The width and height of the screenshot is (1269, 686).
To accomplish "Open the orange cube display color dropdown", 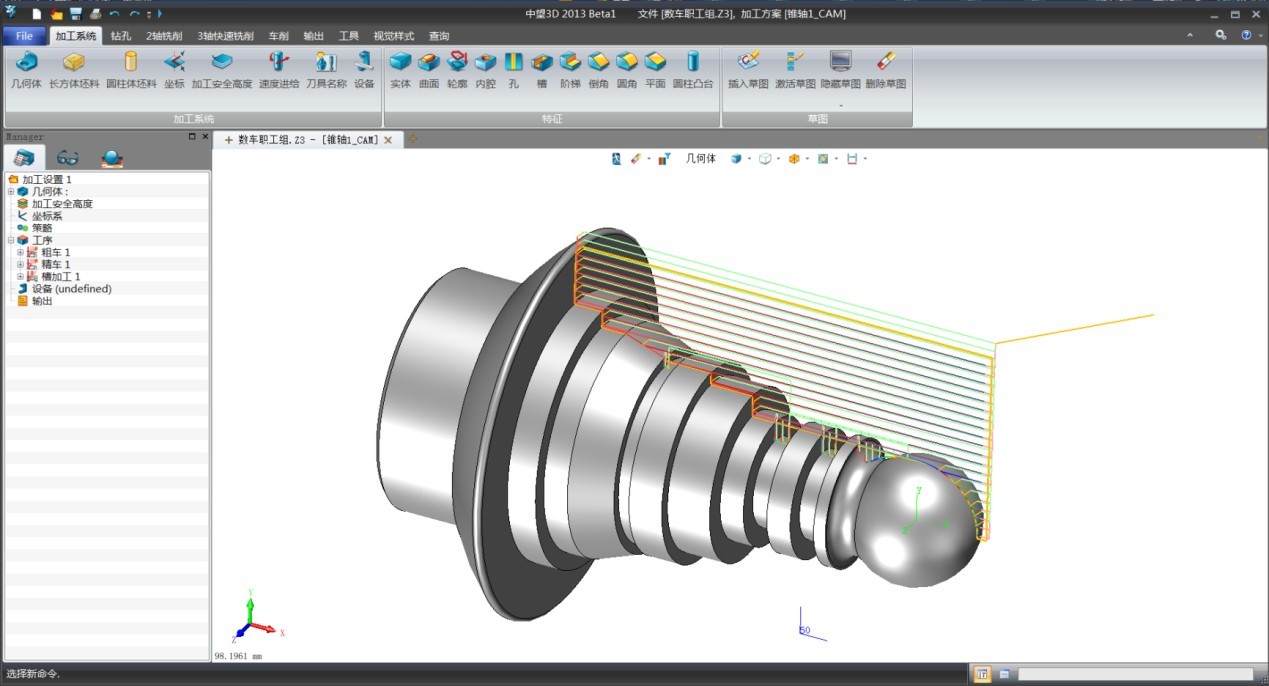I will pyautogui.click(x=808, y=159).
